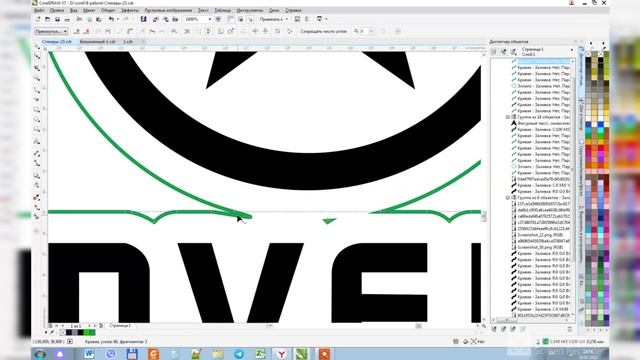The height and width of the screenshot is (360, 640).
Task: Click the 'Сокращать число узлов' button
Action: (323, 31)
